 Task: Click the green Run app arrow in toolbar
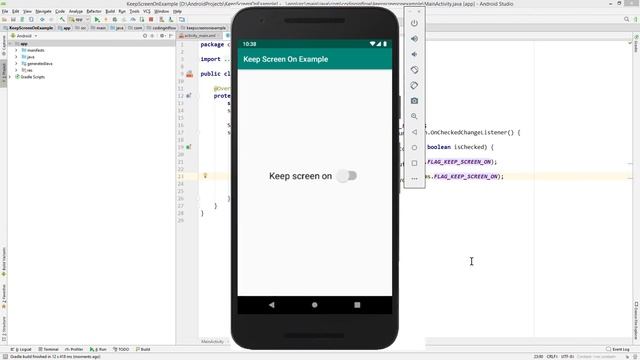point(97,19)
